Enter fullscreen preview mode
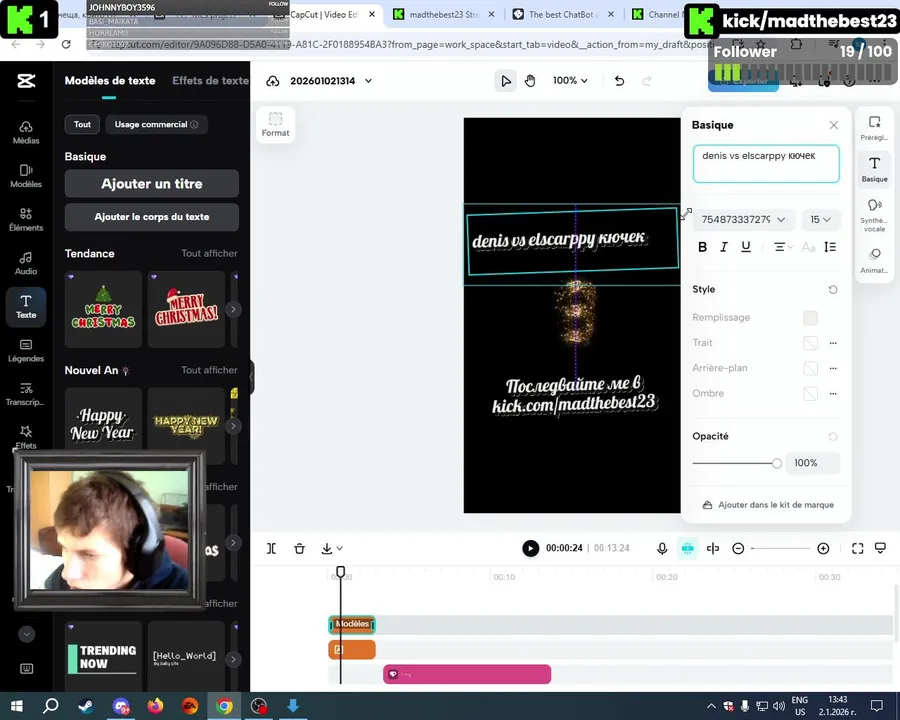 point(858,549)
